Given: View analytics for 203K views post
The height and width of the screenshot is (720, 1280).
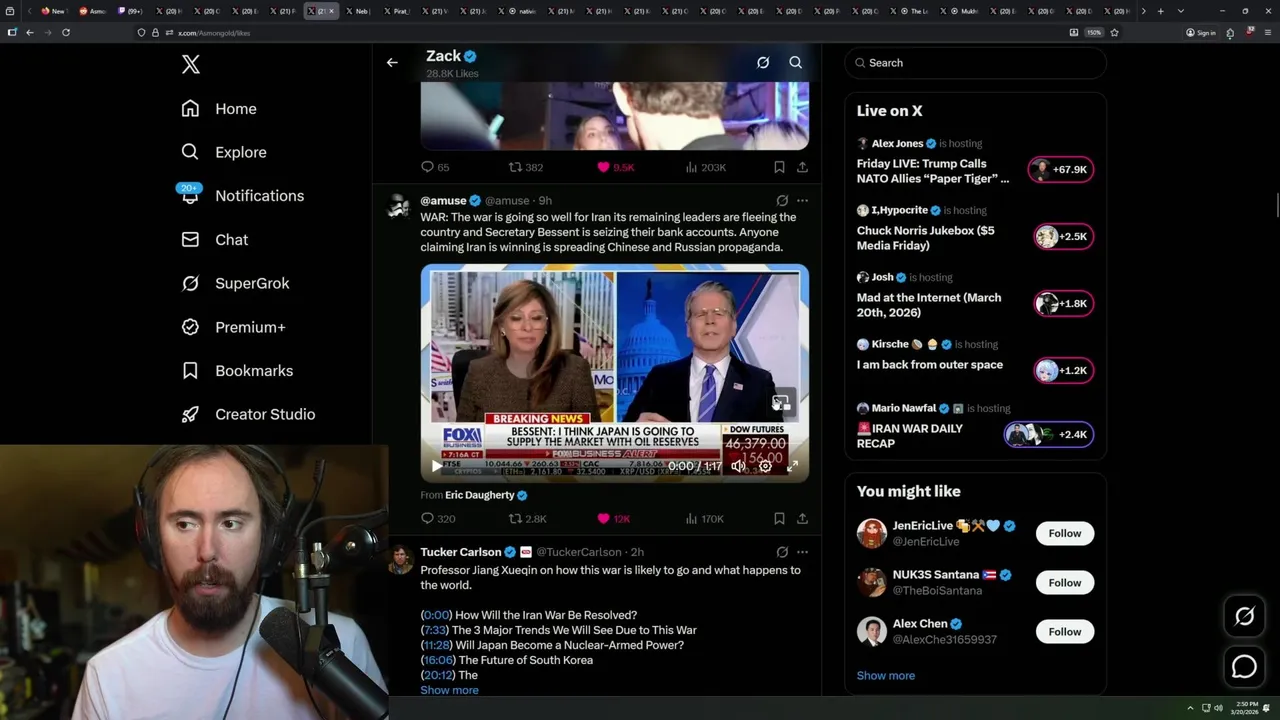Looking at the screenshot, I should [x=706, y=167].
